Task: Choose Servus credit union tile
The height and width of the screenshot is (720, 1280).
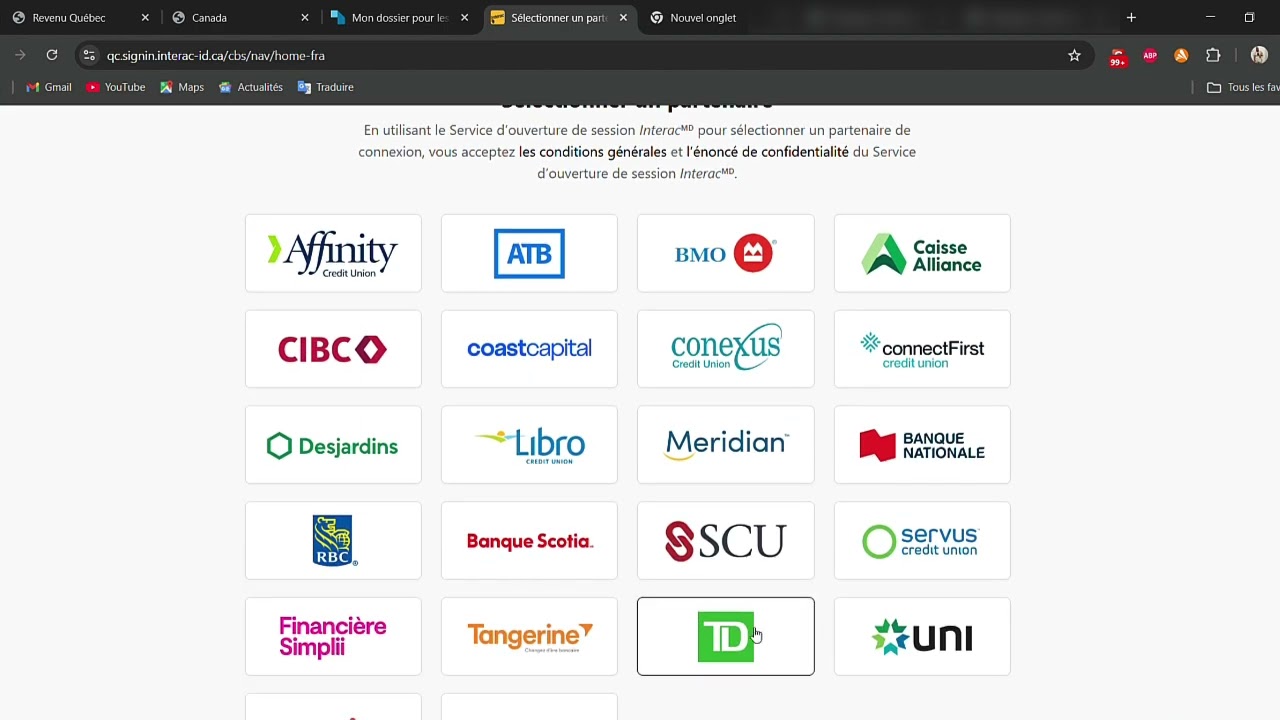Action: 922,541
